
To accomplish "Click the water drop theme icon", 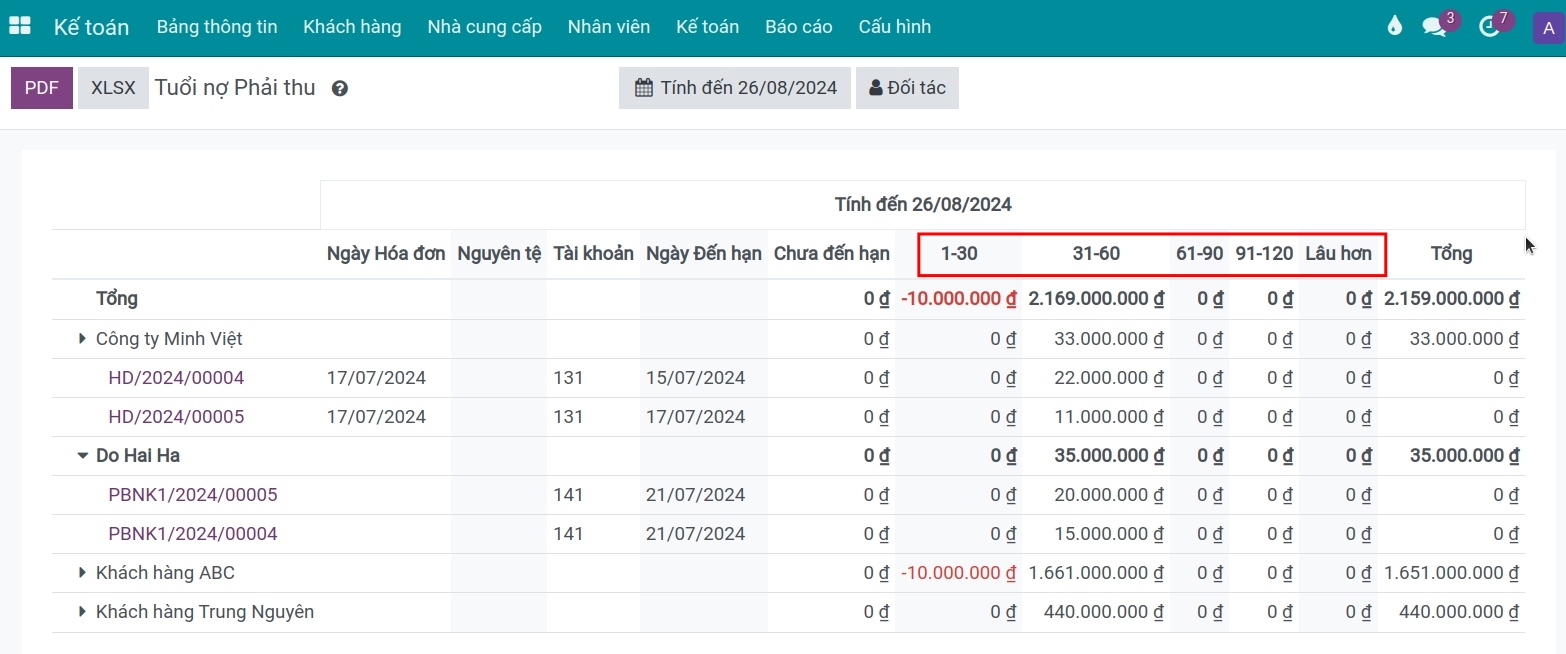I will [1395, 27].
